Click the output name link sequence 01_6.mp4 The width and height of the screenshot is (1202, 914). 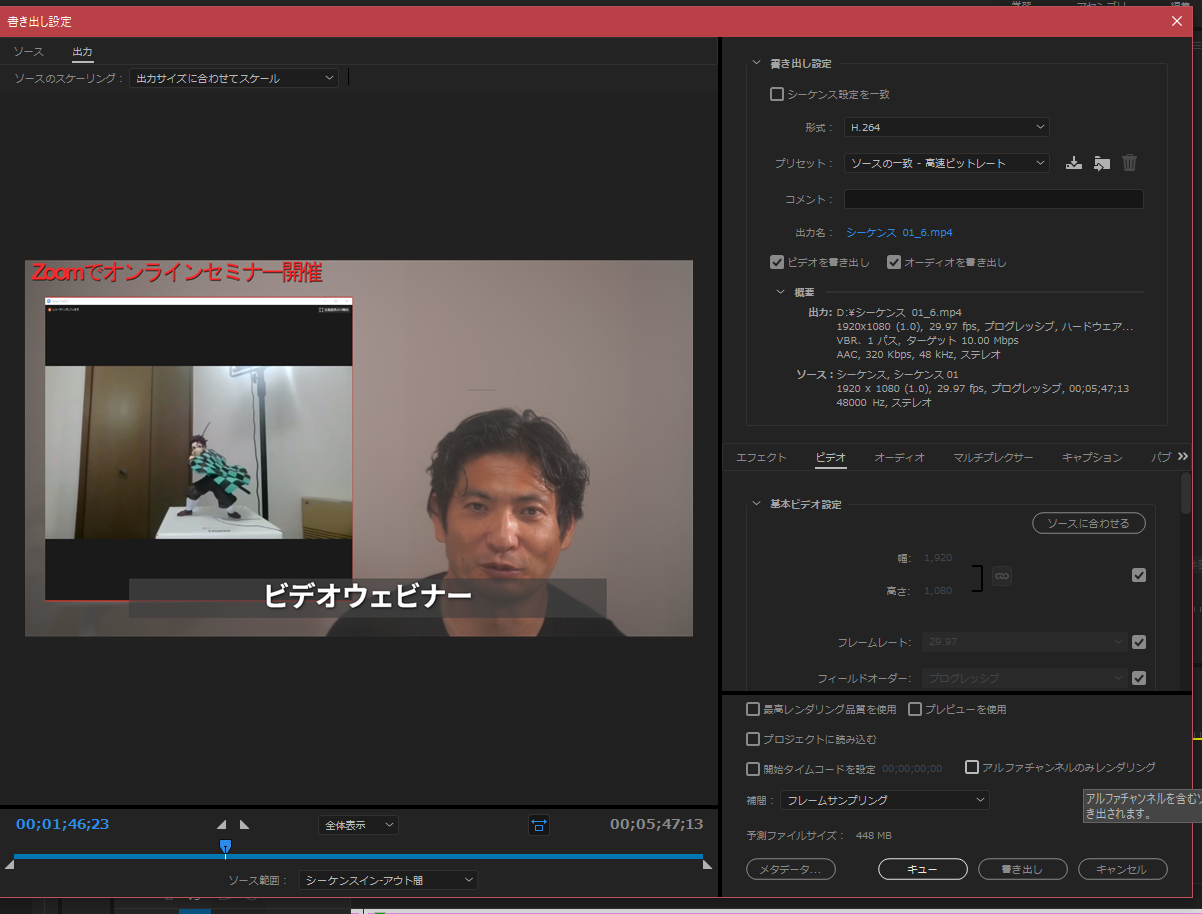(899, 232)
